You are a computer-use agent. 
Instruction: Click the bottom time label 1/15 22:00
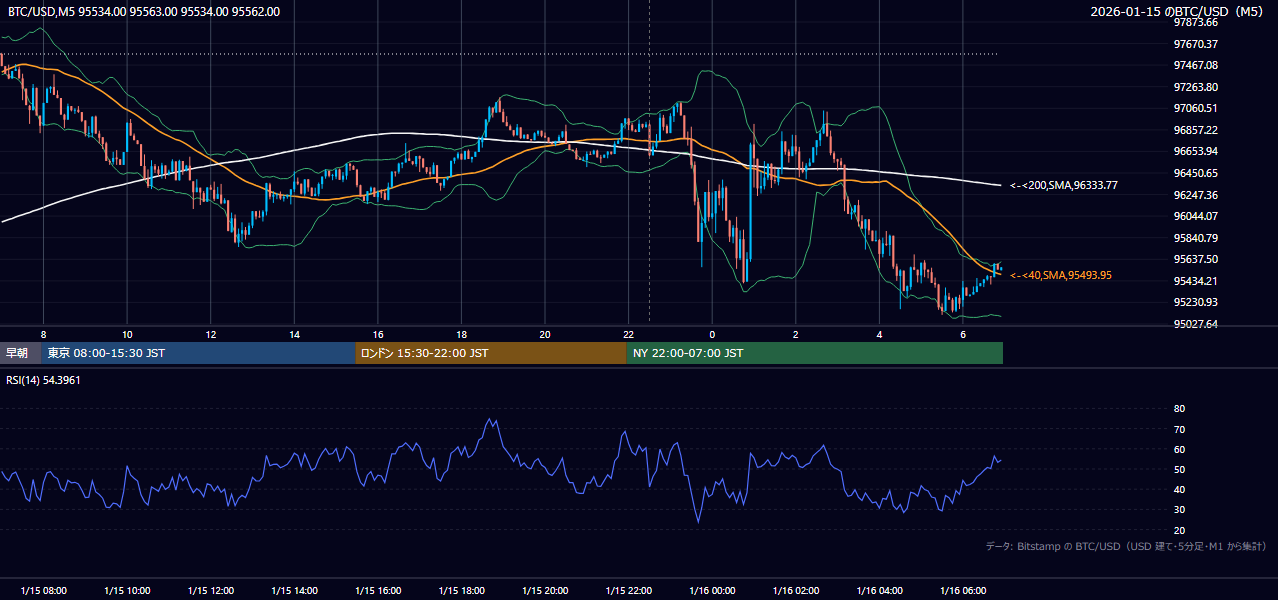(629, 591)
